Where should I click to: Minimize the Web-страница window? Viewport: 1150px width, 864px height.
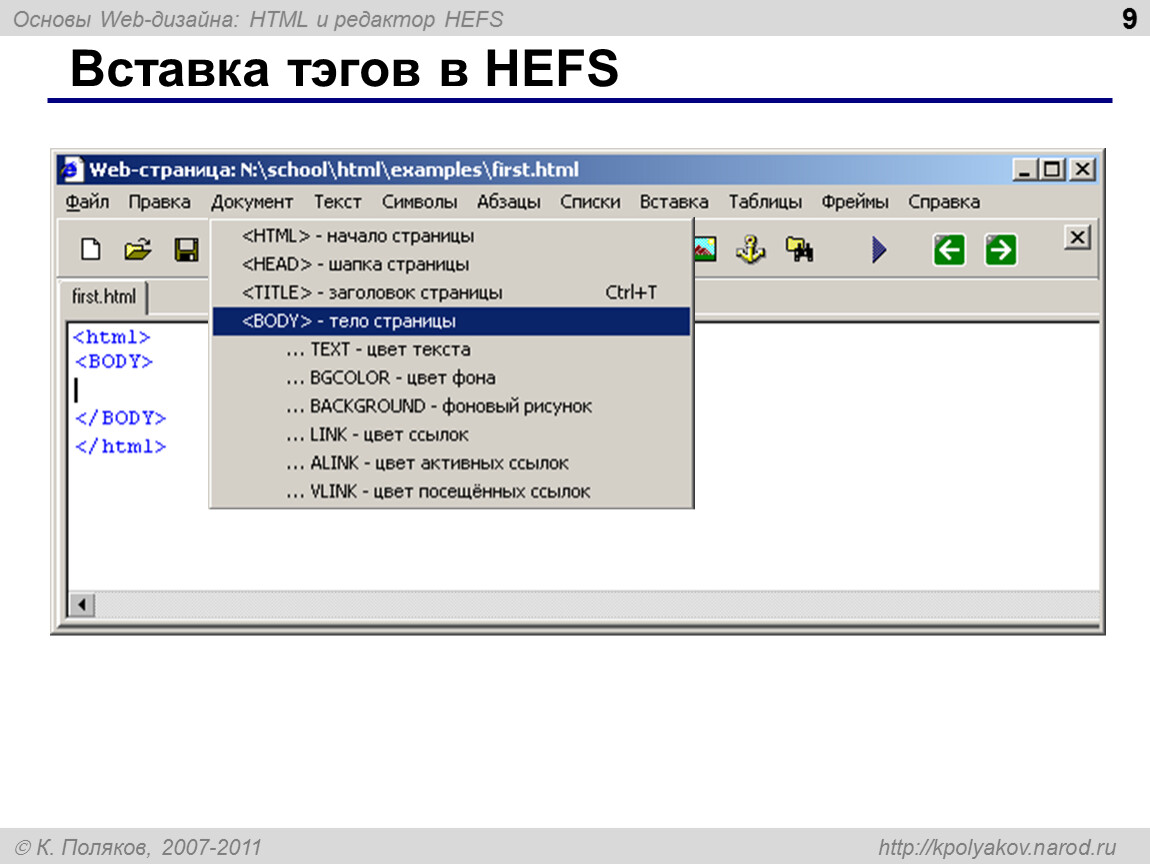coord(1025,170)
